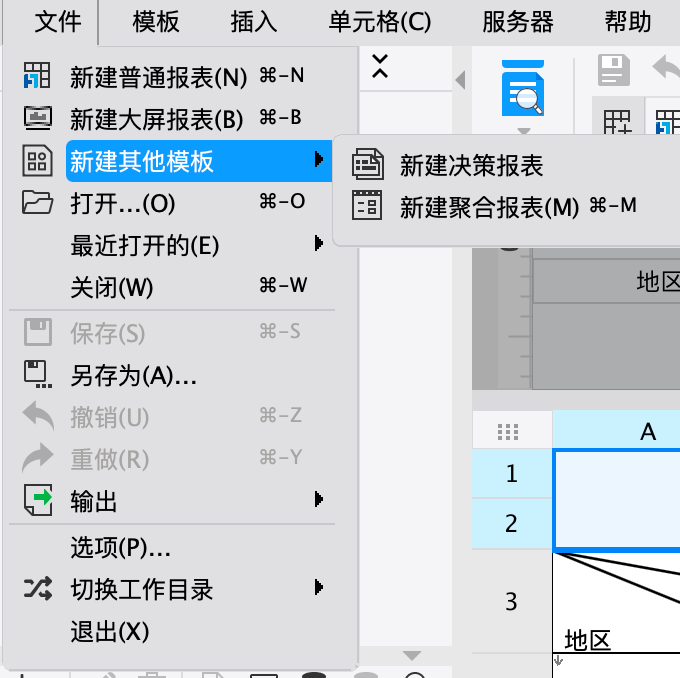Click the select-all corner of the grid
680x678 pixels.
[x=509, y=431]
